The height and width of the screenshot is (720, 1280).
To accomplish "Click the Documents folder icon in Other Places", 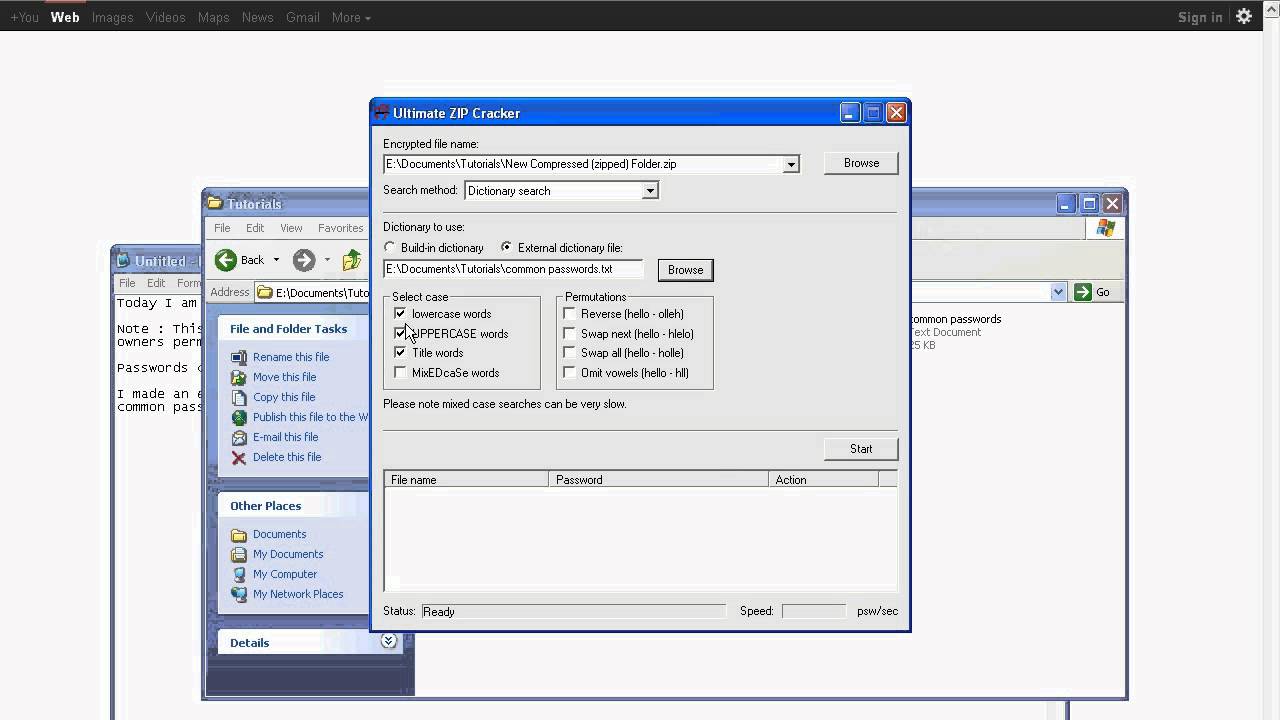I will pos(239,534).
